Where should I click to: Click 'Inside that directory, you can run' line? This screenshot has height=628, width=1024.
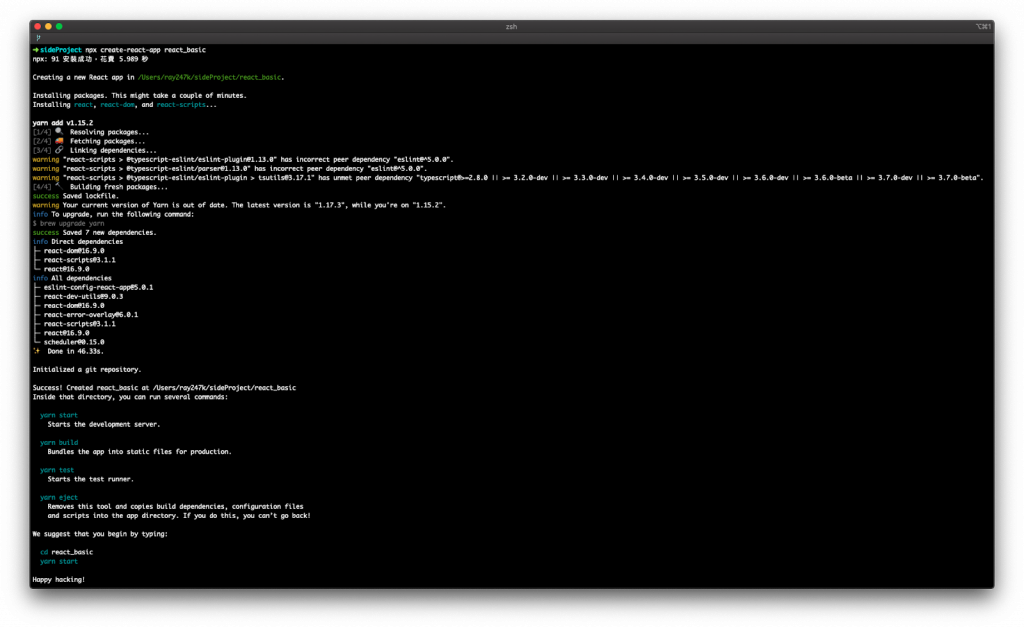[130, 397]
